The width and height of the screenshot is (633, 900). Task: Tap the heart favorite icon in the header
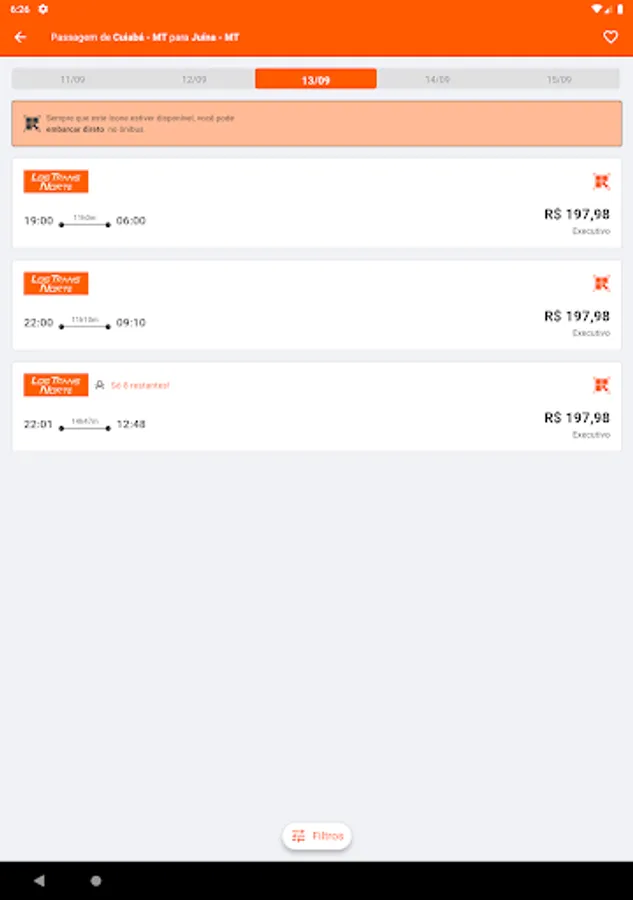[x=610, y=36]
